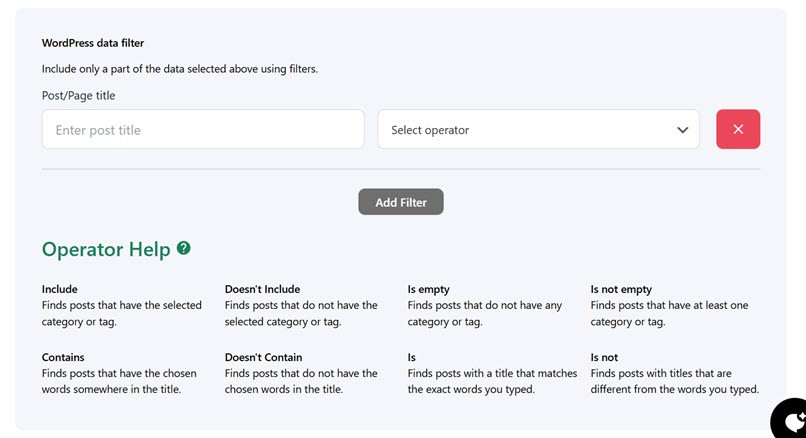Click the 'Include only a part' description text
This screenshot has height=438, width=806.
click(x=179, y=69)
